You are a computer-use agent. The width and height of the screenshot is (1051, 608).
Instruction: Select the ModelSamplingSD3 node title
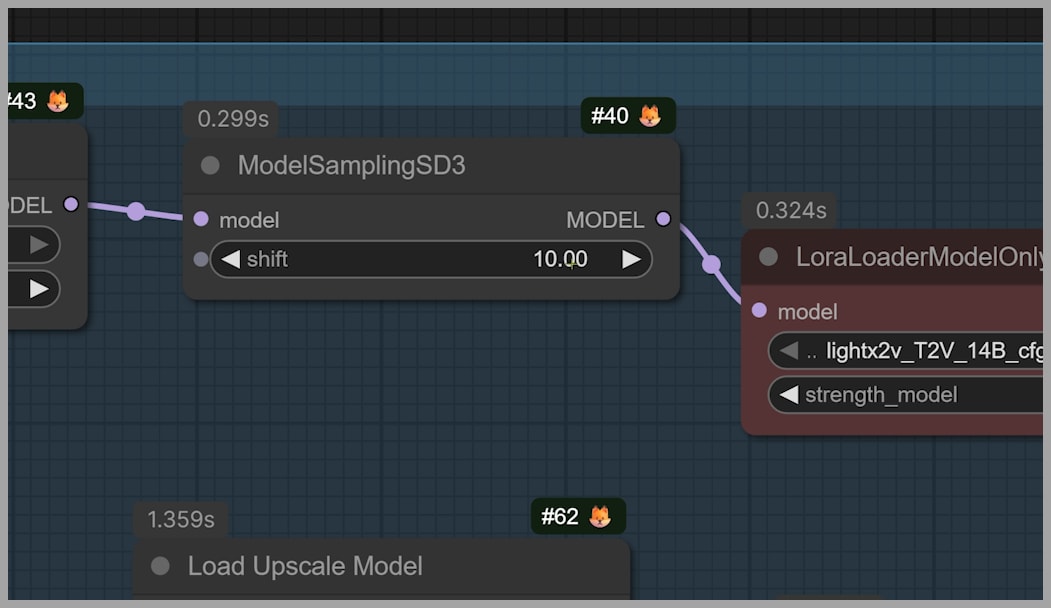pos(351,166)
